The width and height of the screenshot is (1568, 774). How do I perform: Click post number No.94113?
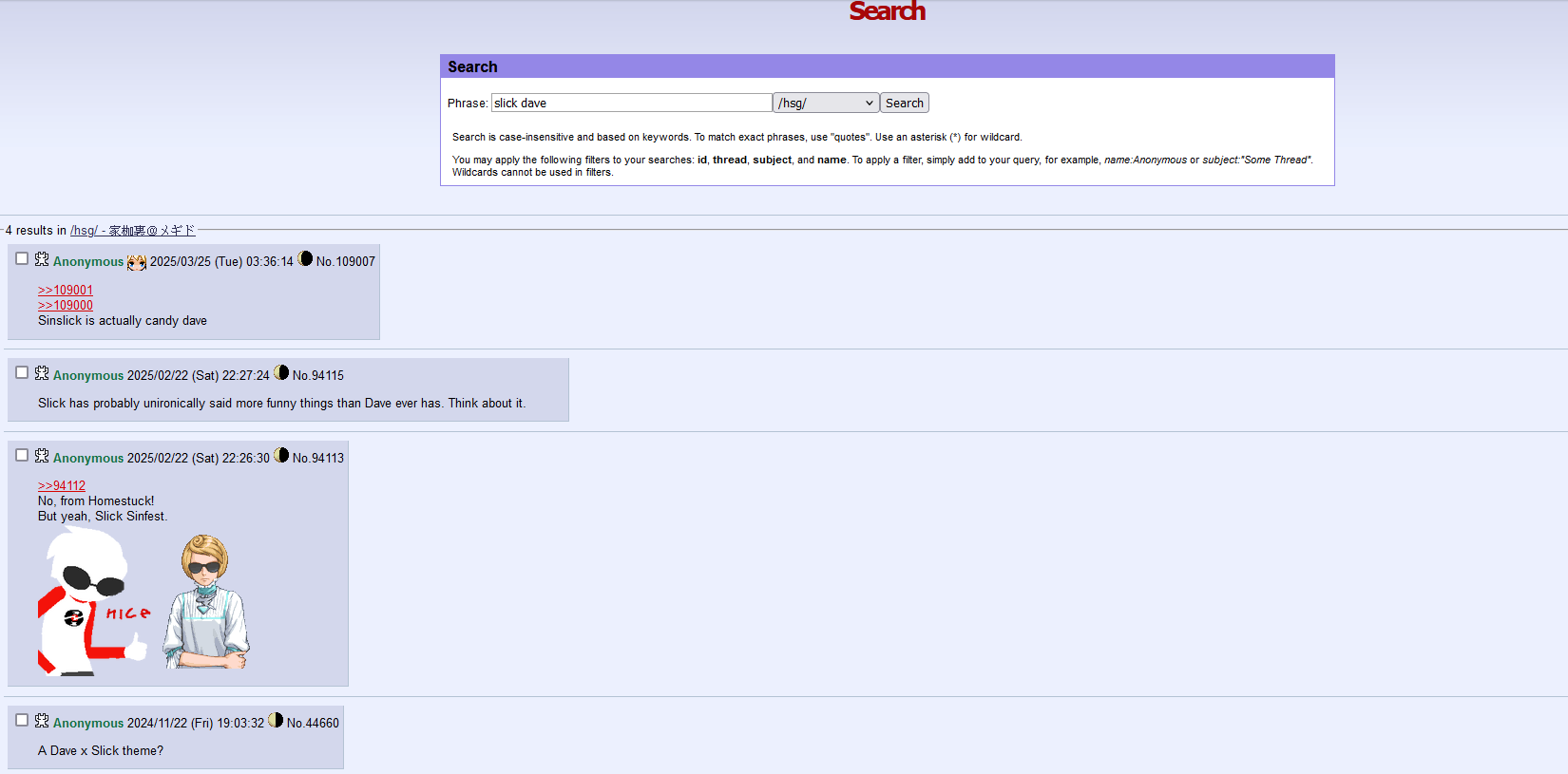[x=318, y=458]
